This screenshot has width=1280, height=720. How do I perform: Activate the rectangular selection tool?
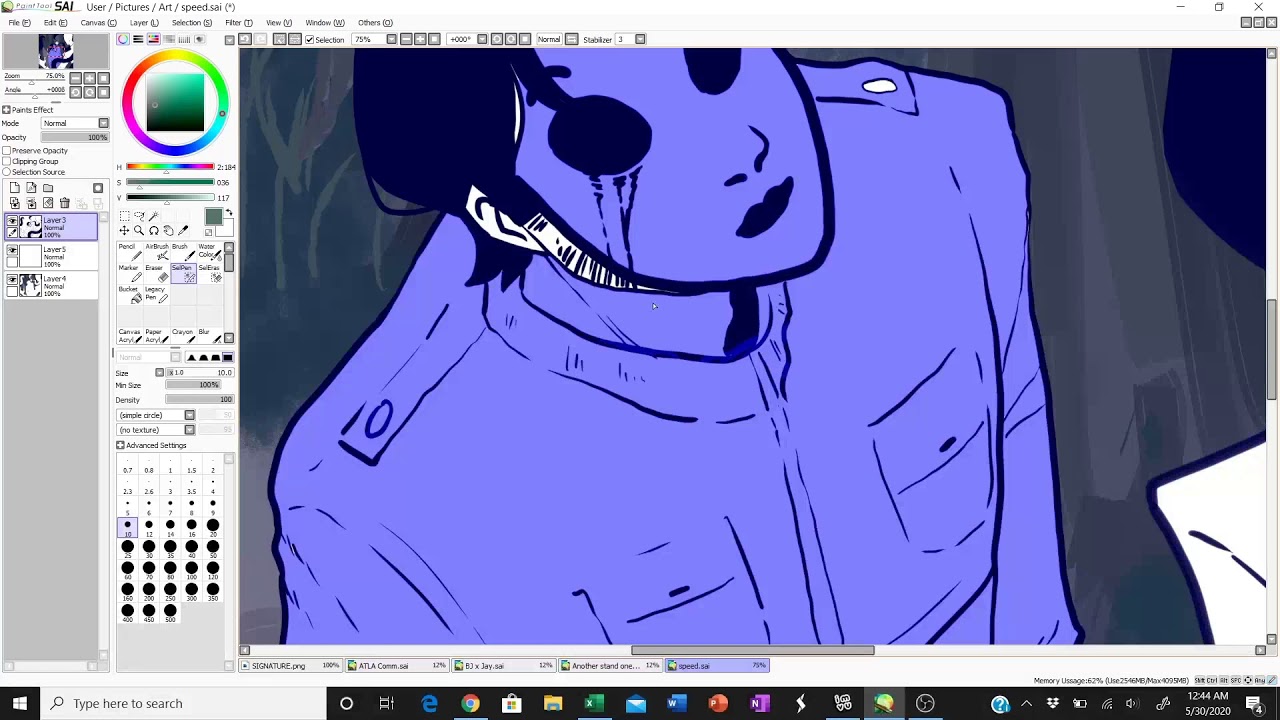[x=125, y=216]
